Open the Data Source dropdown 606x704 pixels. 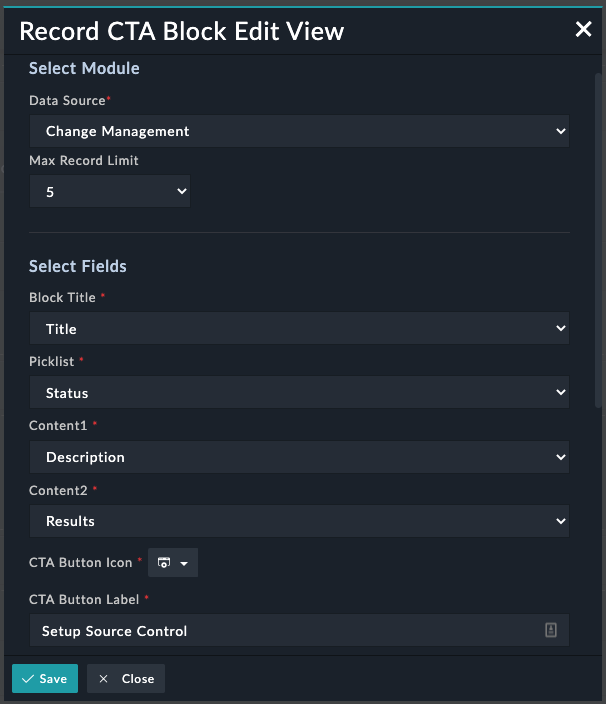[299, 131]
